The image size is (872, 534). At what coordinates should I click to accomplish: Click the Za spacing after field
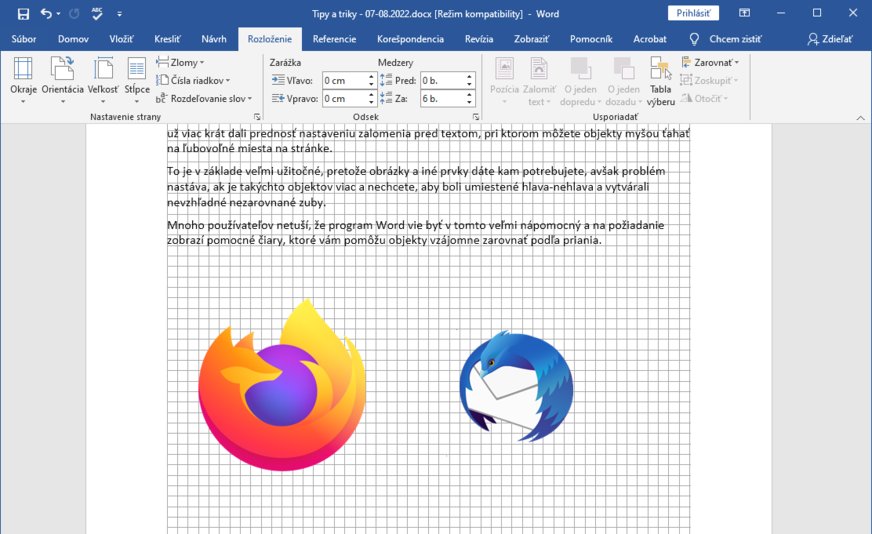[x=441, y=99]
